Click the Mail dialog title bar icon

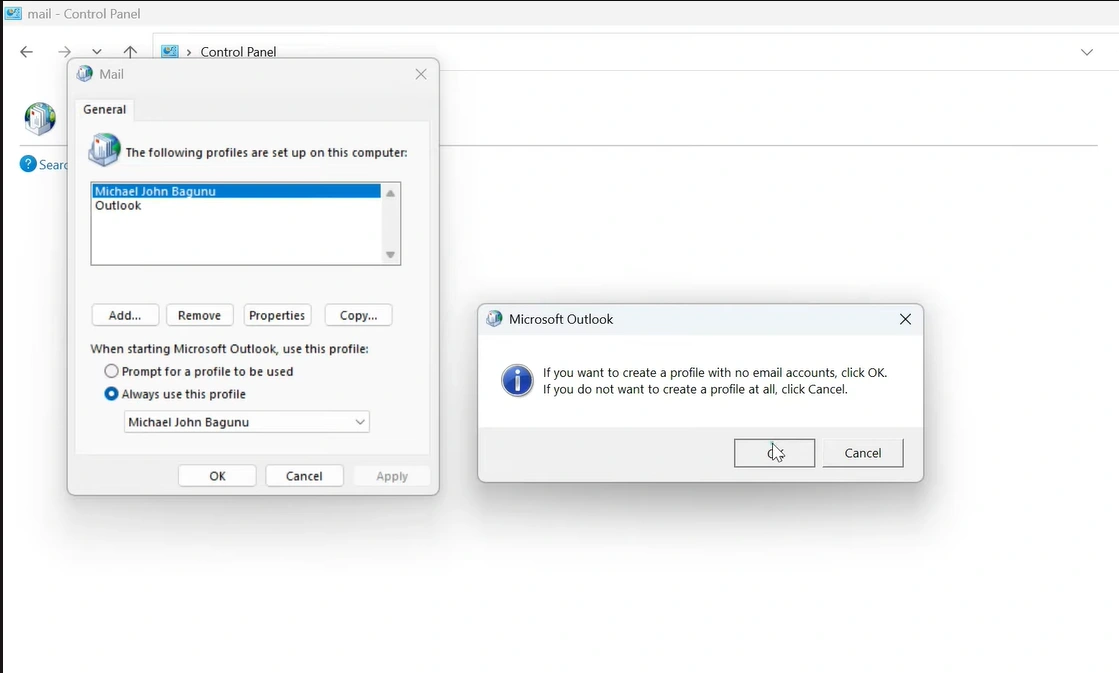(85, 74)
